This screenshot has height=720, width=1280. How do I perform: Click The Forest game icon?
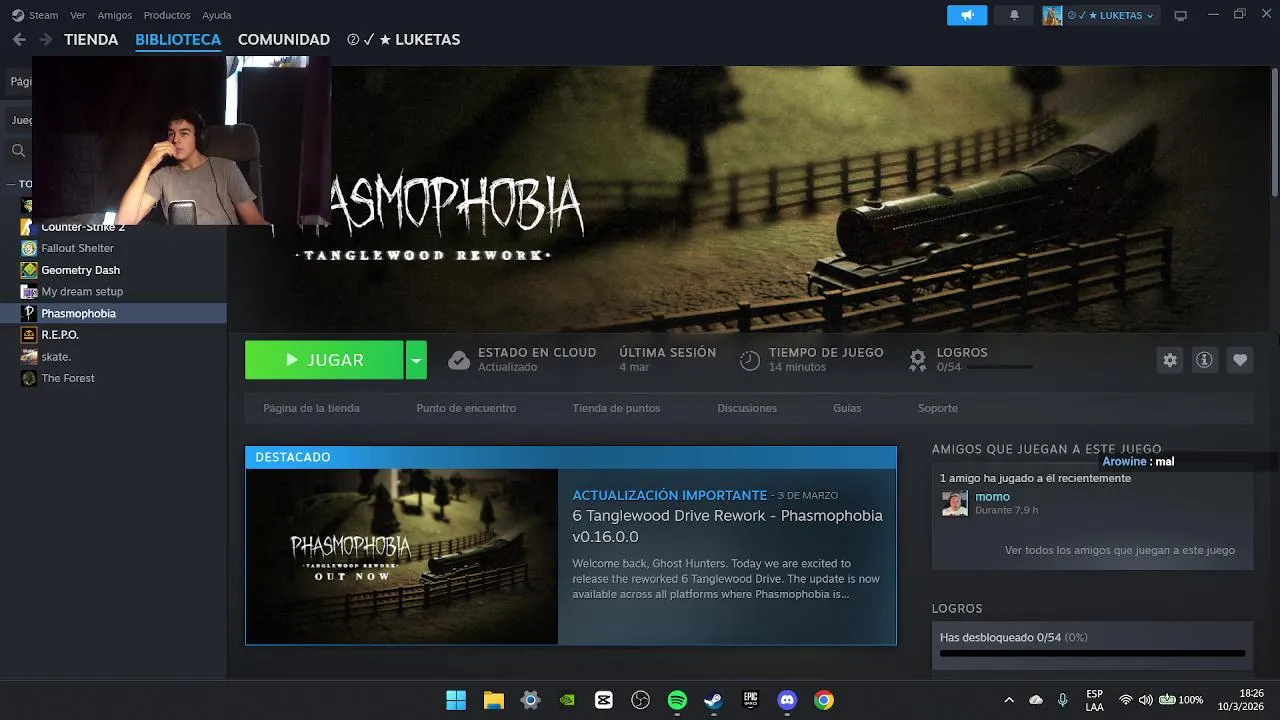tap(29, 378)
